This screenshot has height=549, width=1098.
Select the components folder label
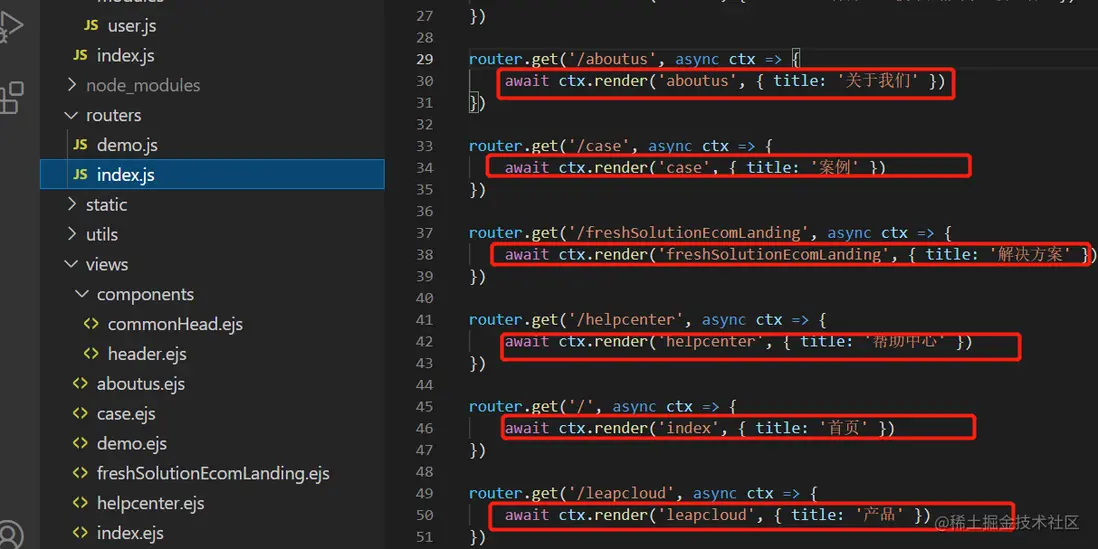click(x=146, y=295)
